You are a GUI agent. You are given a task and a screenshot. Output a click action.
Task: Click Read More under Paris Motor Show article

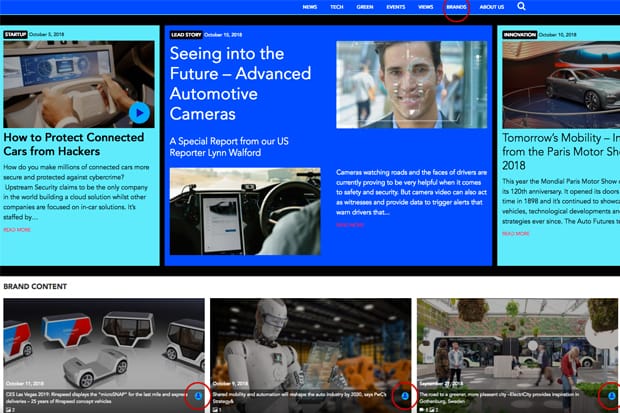[x=514, y=232]
